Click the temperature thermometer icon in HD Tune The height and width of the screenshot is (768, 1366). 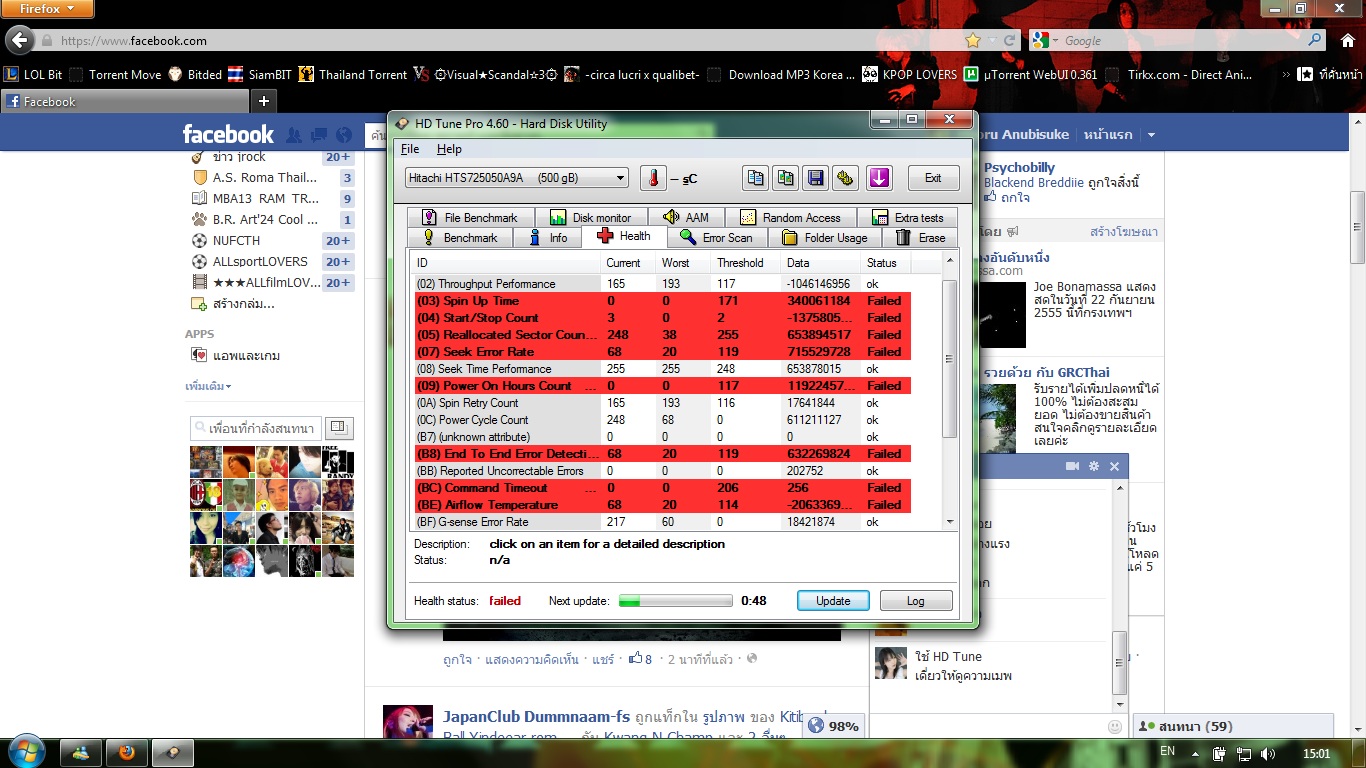pyautogui.click(x=653, y=178)
